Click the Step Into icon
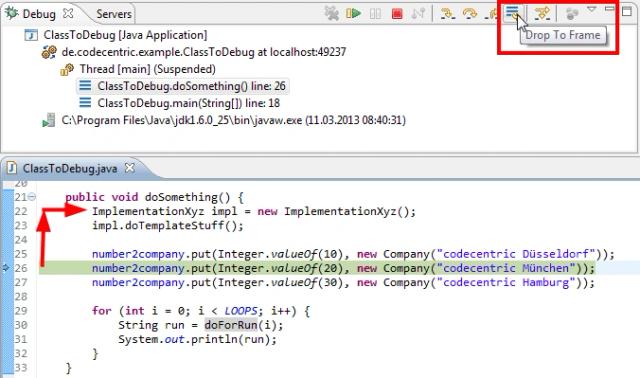Screen dimensions: 640x378 448,14
